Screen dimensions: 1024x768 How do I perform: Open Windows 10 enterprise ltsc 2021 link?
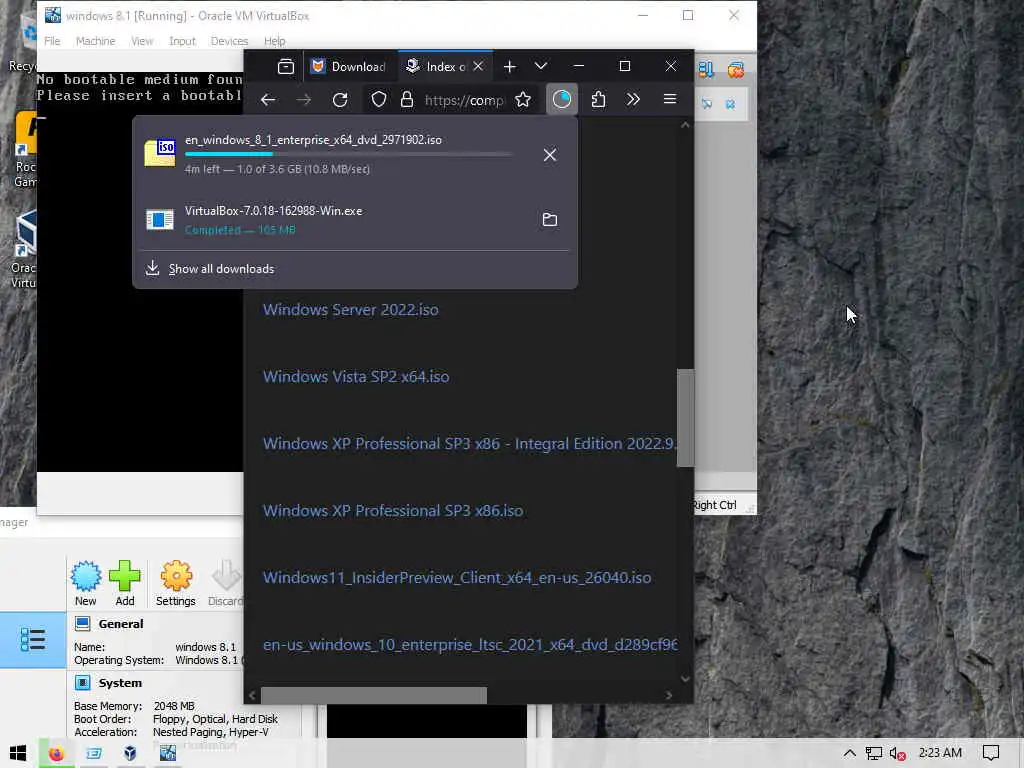click(470, 645)
